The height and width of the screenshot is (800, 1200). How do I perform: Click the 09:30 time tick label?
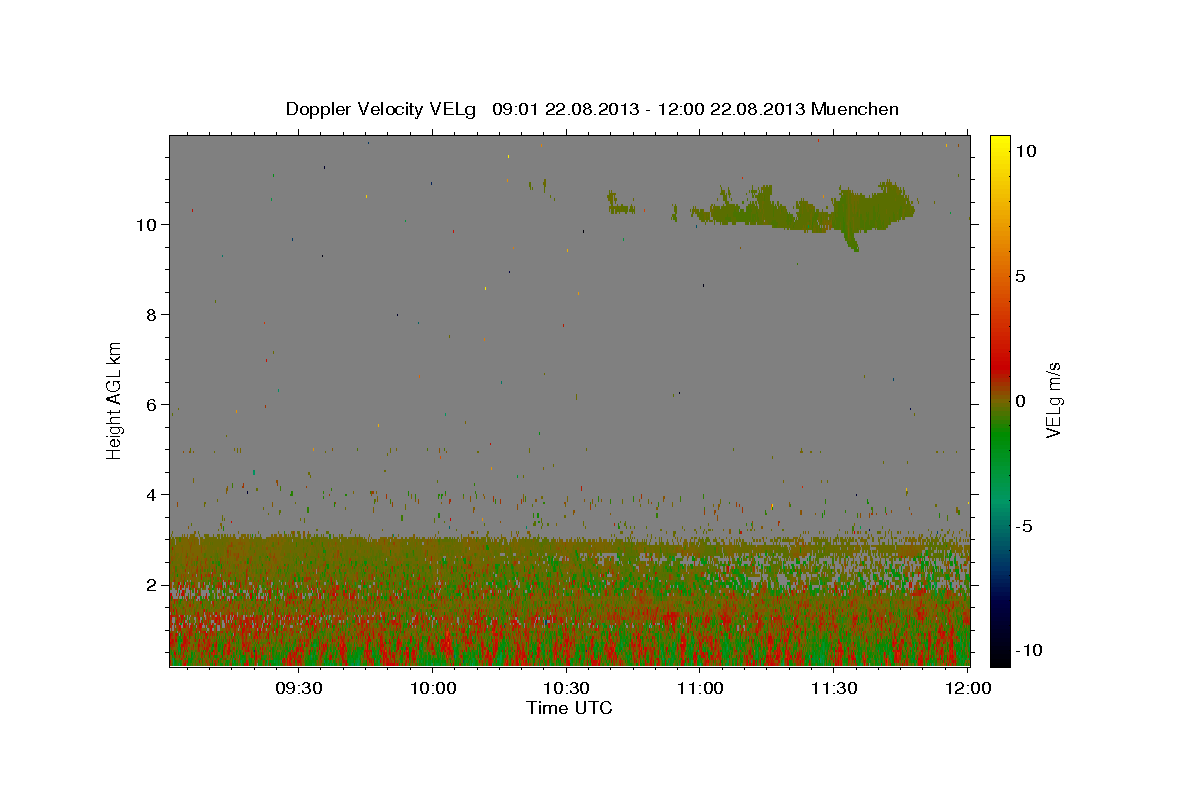click(299, 688)
